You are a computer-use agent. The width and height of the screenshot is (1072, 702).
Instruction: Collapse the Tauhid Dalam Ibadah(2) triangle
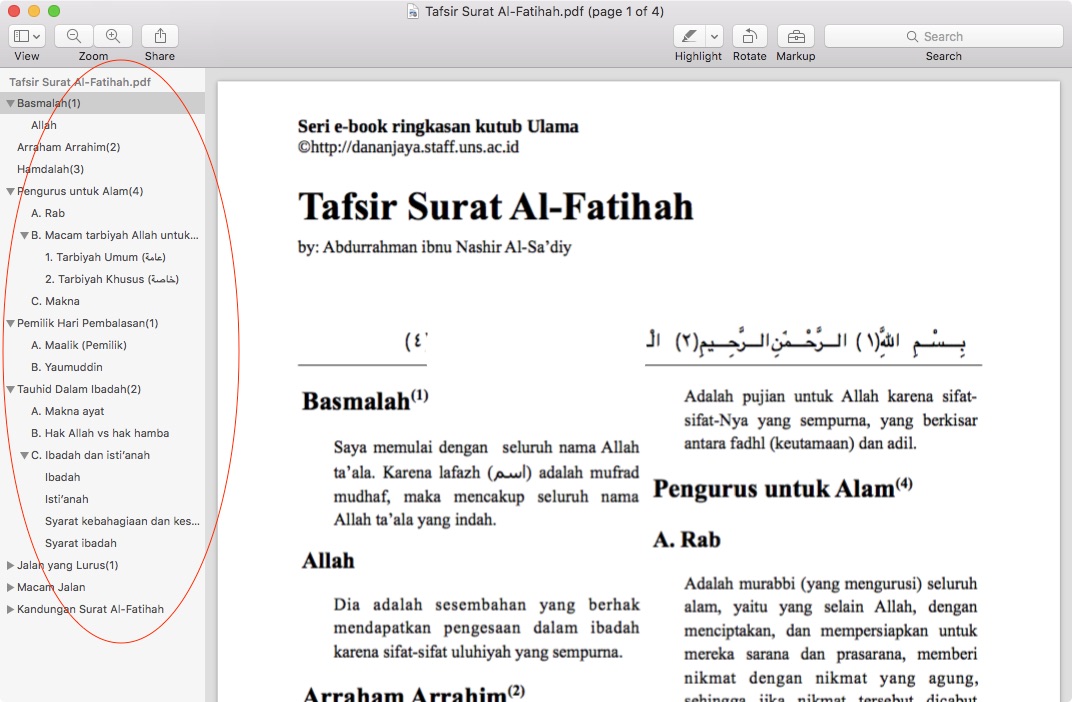pos(10,389)
